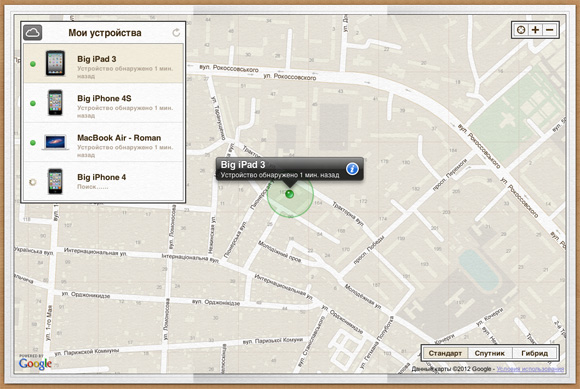Viewport: 580px width, 389px height.
Task: Click the green device pin on map
Action: click(290, 194)
